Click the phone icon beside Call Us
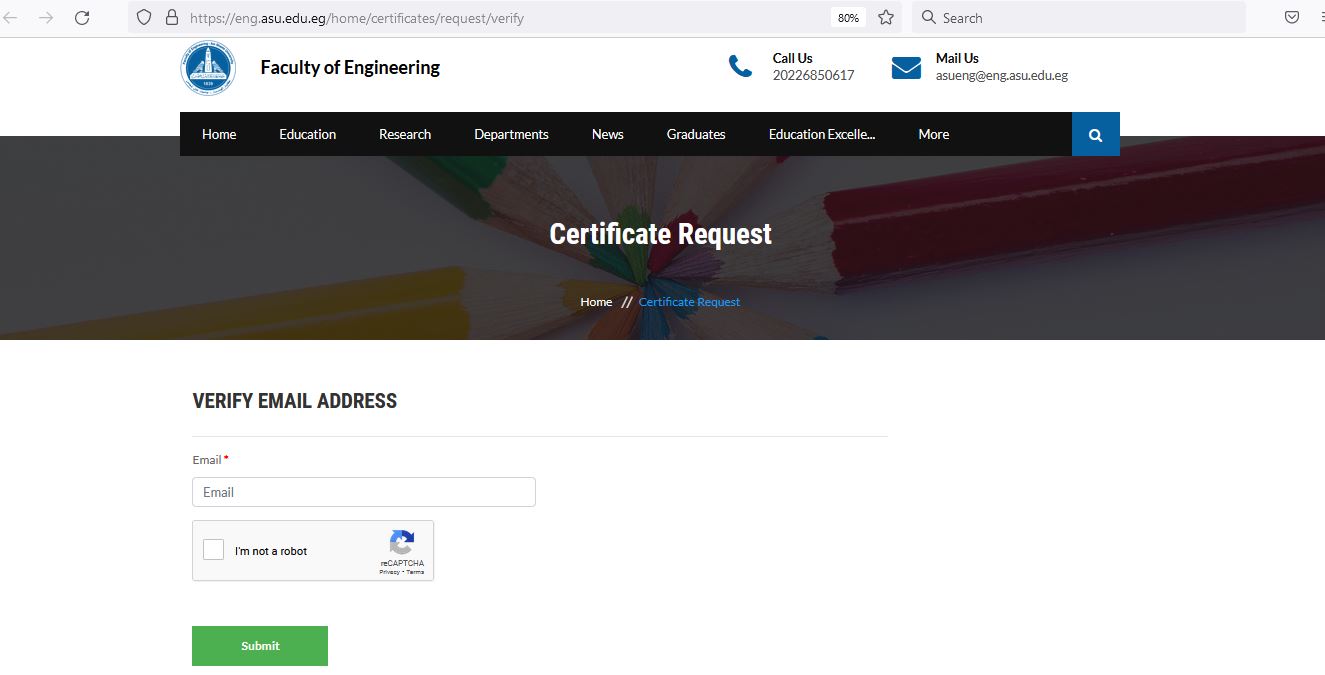 point(740,67)
